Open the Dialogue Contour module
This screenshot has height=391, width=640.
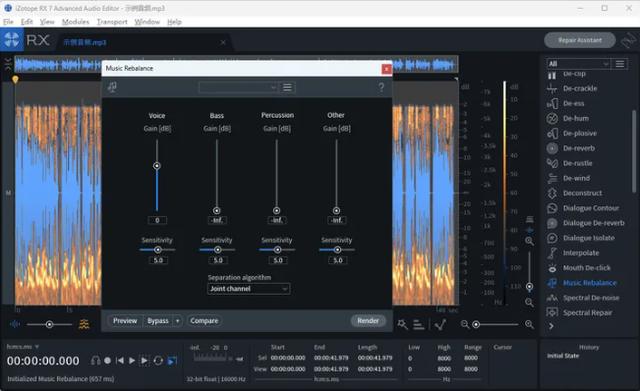tap(591, 208)
